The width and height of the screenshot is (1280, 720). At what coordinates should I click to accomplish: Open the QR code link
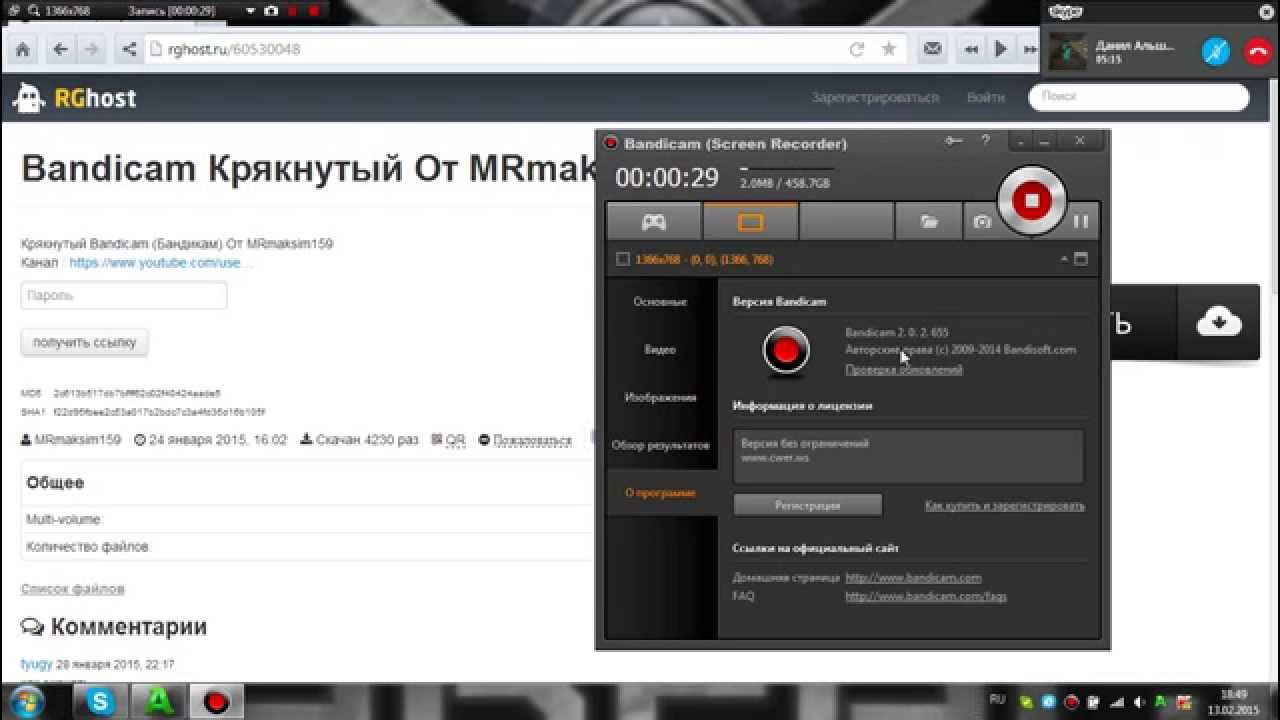click(455, 440)
